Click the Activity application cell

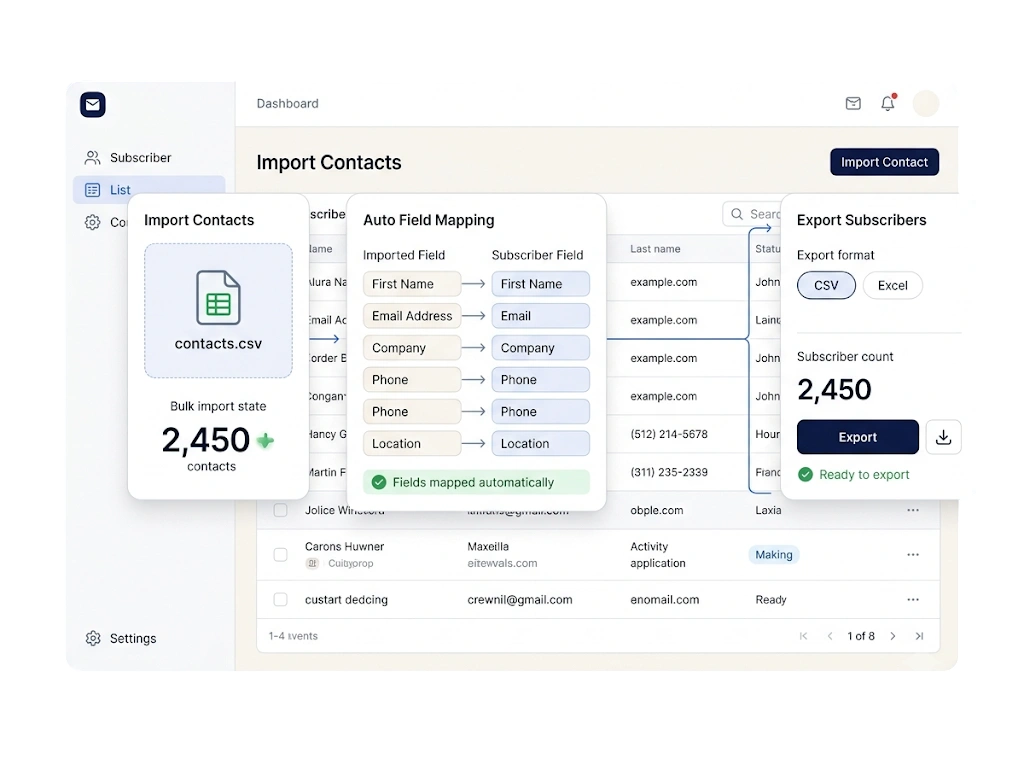[658, 555]
